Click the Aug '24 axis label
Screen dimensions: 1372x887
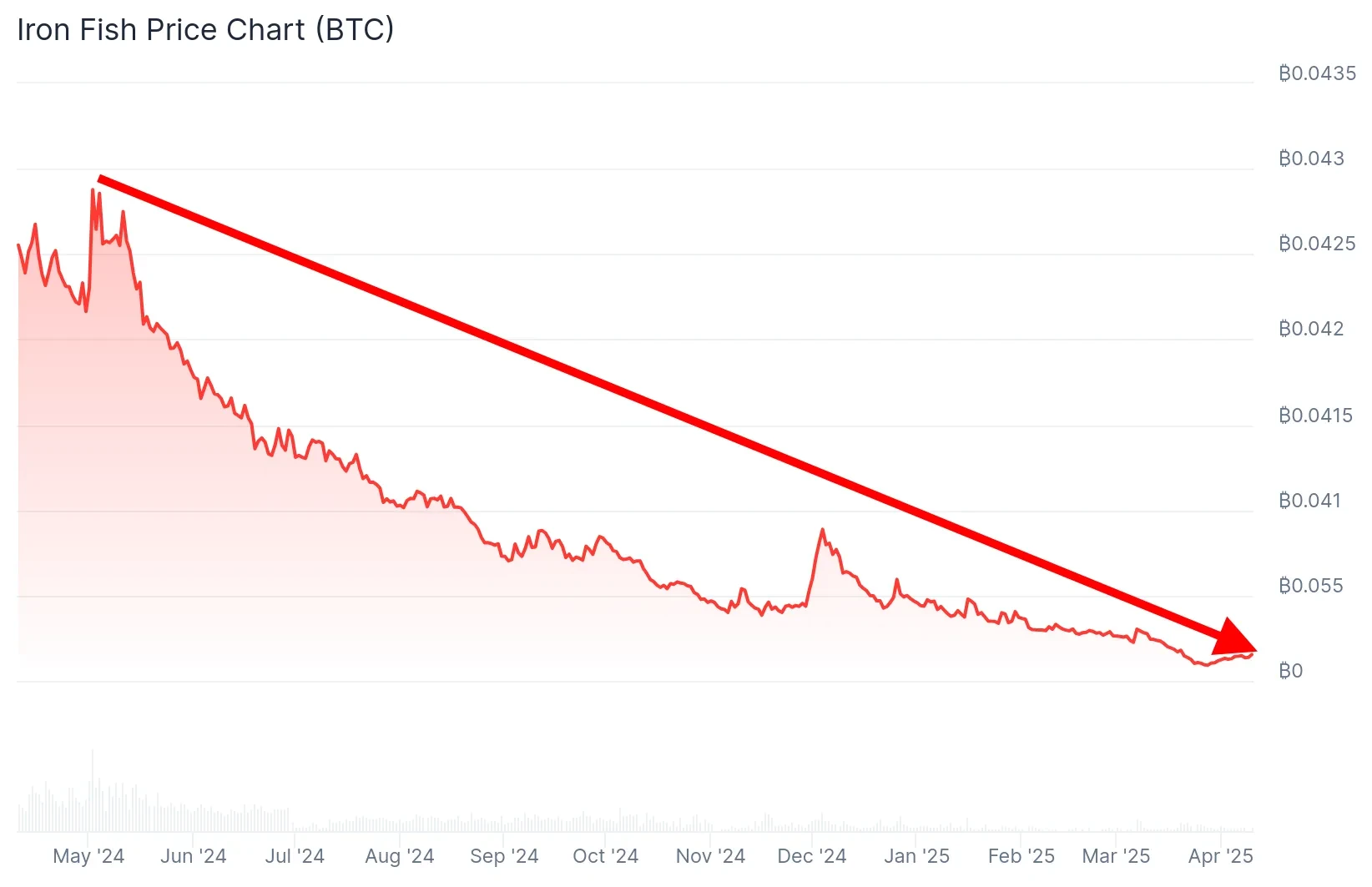click(400, 856)
